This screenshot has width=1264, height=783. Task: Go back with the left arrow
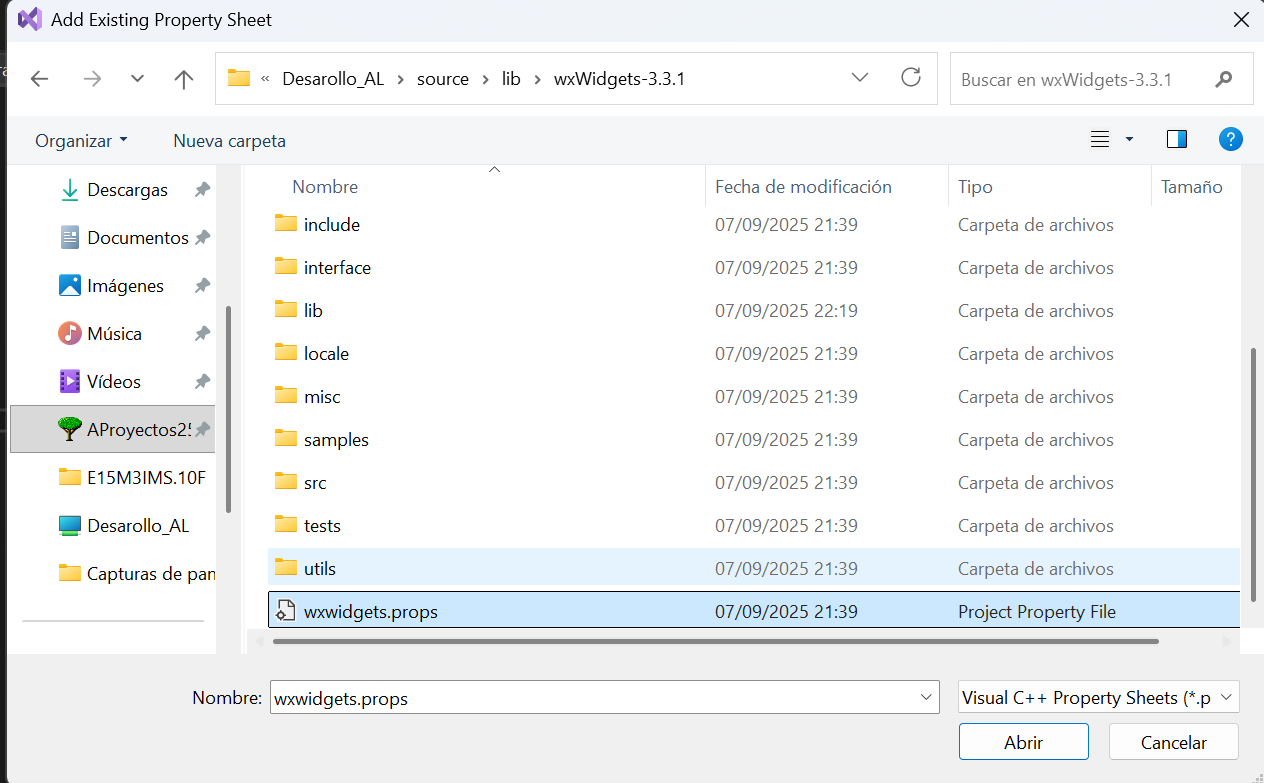40,79
